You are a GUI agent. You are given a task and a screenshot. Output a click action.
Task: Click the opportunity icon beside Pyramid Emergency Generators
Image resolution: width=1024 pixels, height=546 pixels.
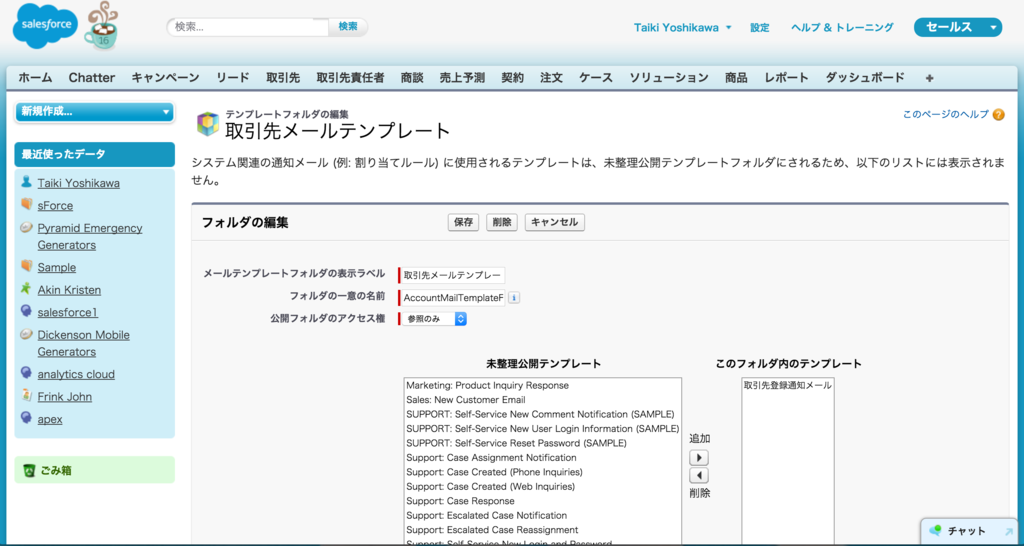(x=26, y=227)
